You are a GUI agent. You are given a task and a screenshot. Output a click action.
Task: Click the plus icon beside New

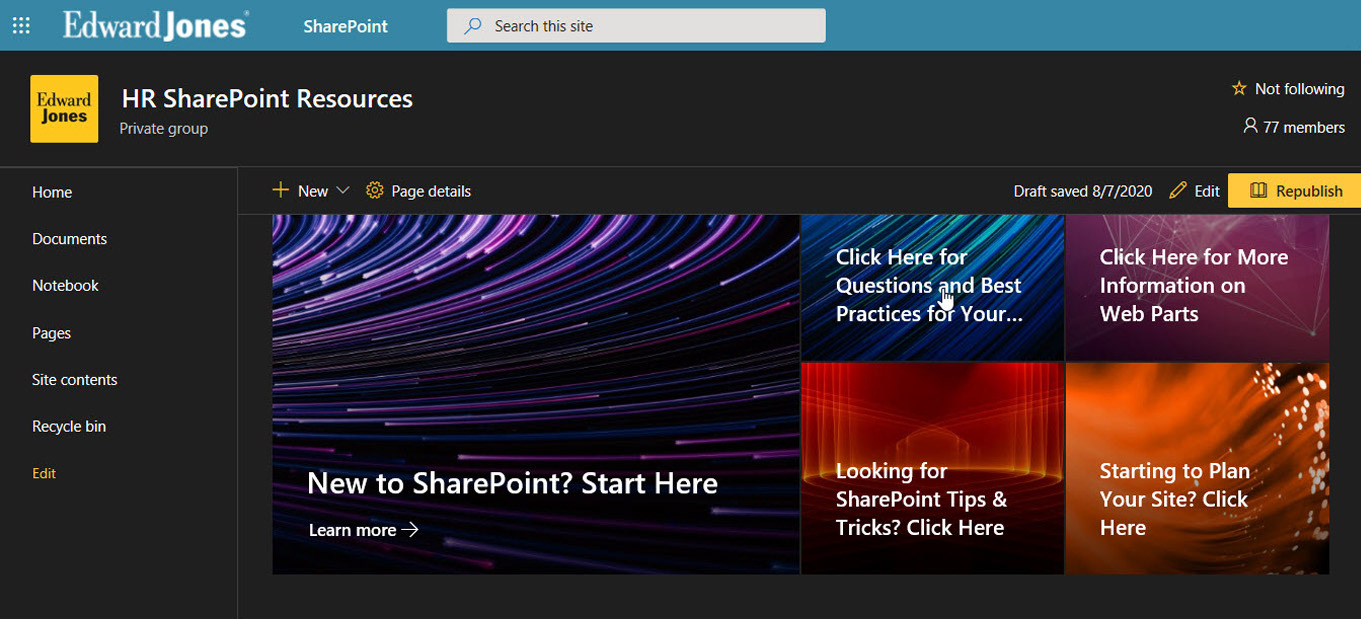280,190
